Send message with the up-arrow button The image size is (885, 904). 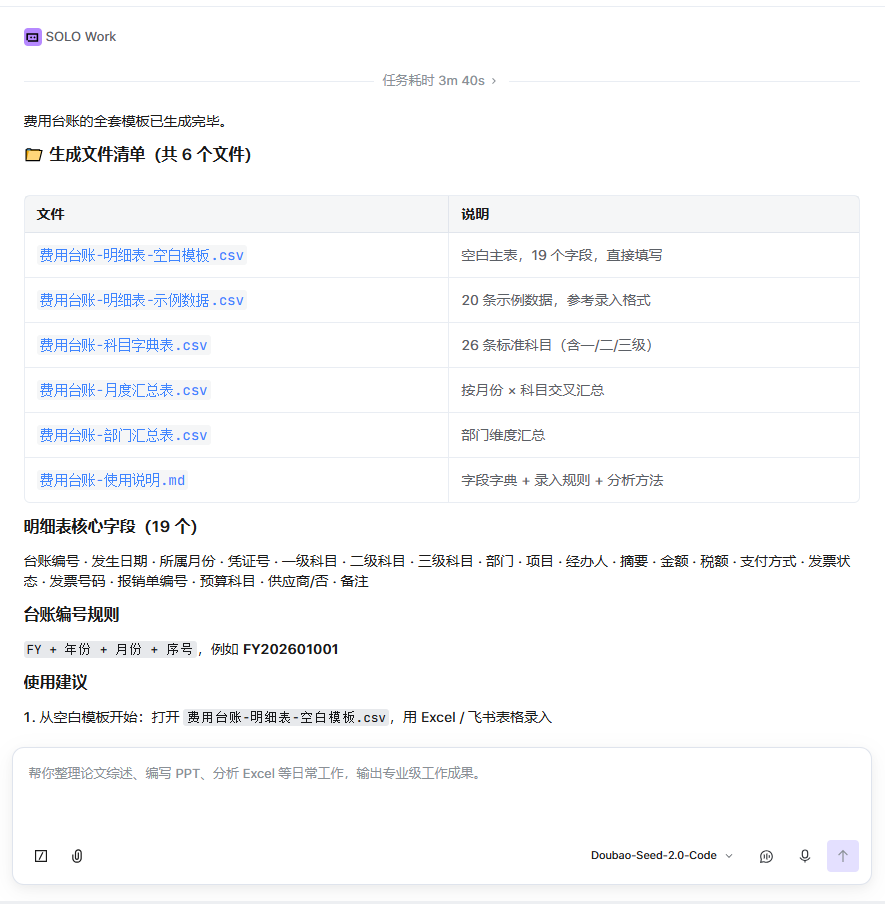click(x=843, y=856)
